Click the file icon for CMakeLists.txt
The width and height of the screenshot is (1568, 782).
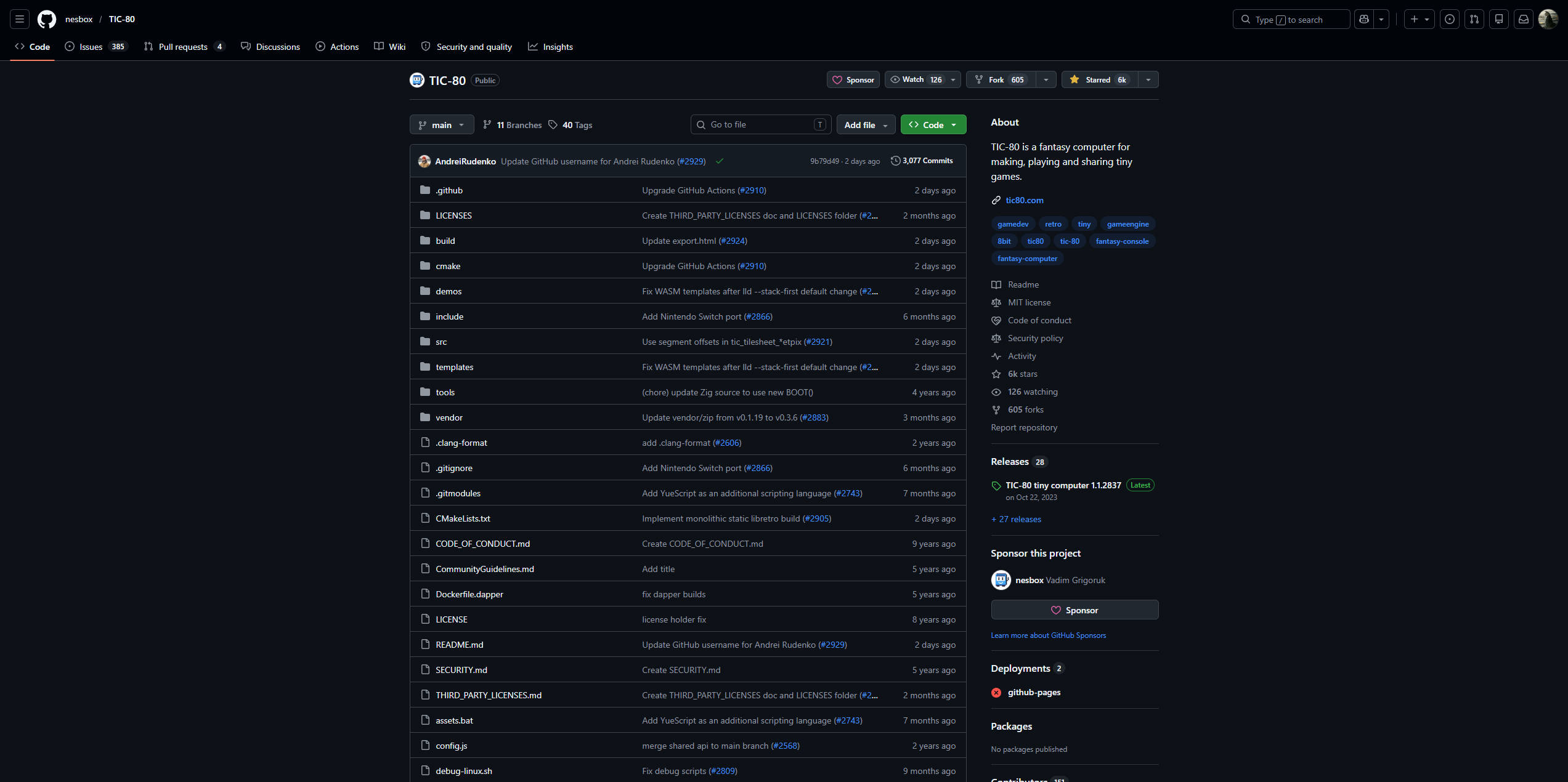[425, 518]
